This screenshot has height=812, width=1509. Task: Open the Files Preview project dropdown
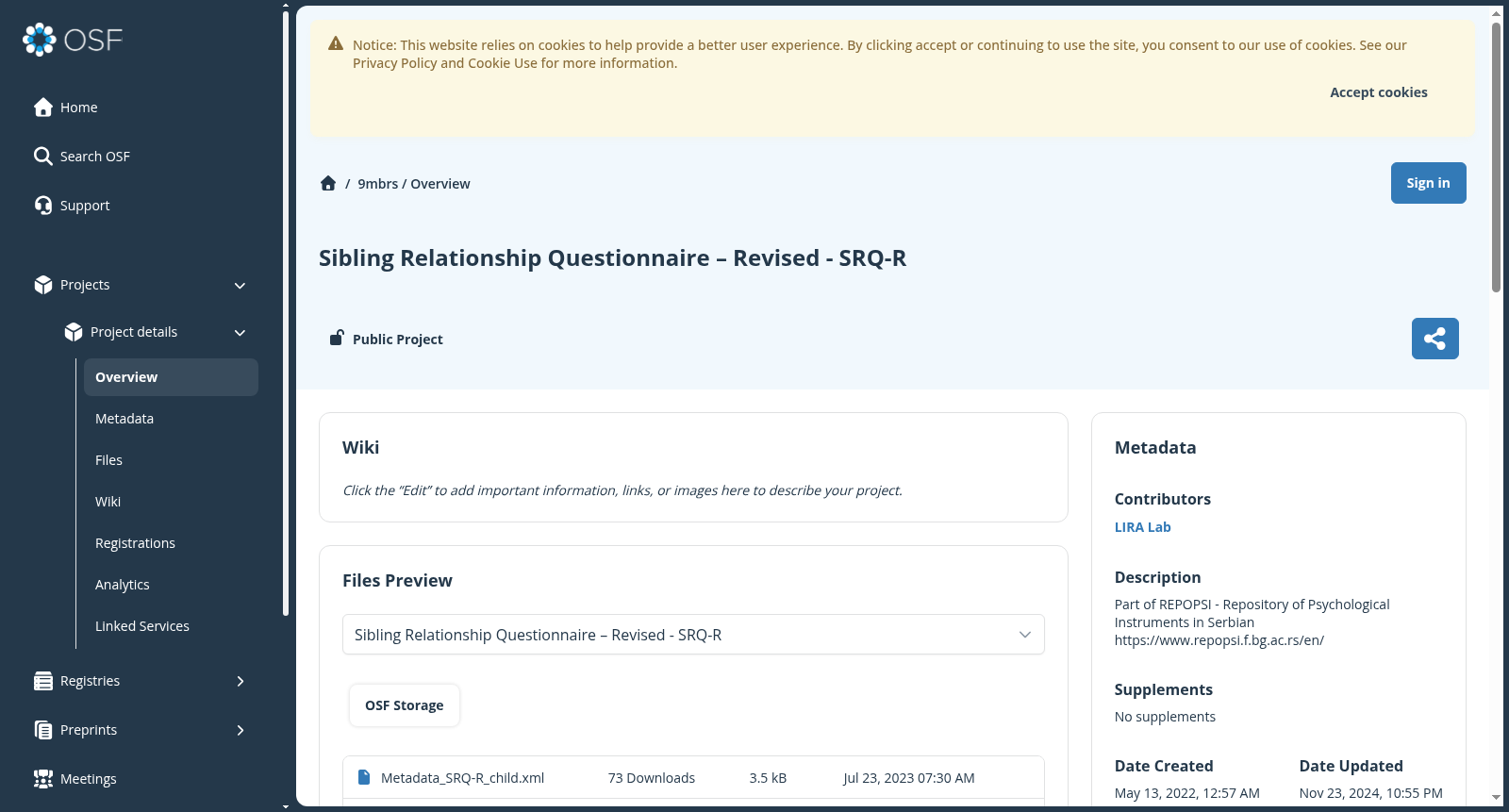[693, 635]
